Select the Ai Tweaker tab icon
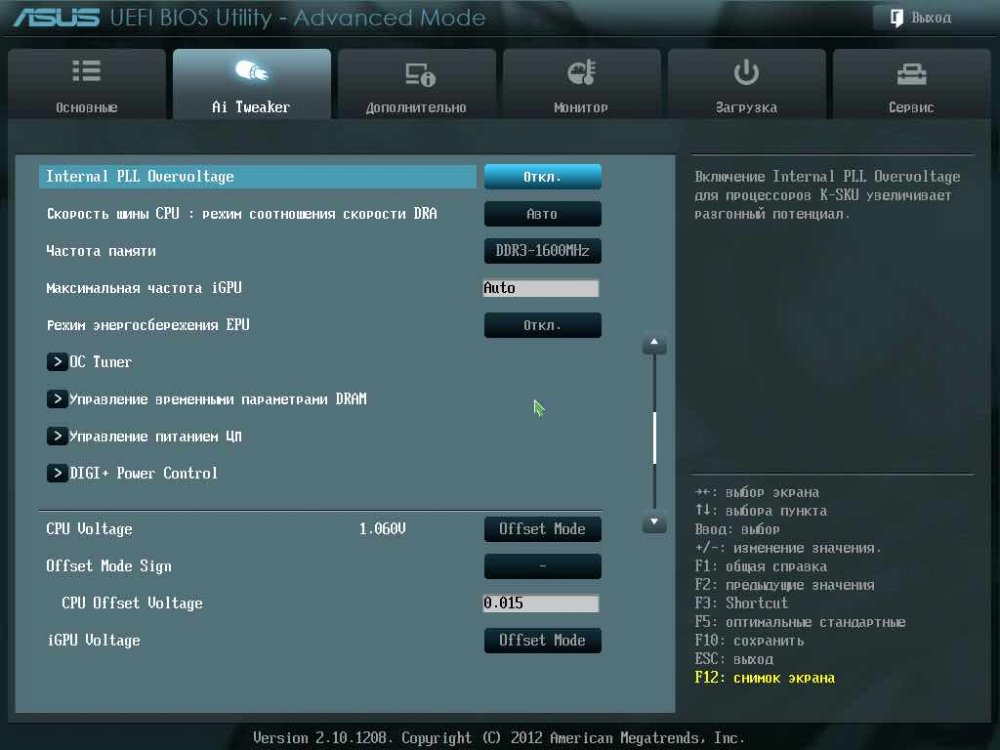This screenshot has width=1000, height=750. coord(251,71)
